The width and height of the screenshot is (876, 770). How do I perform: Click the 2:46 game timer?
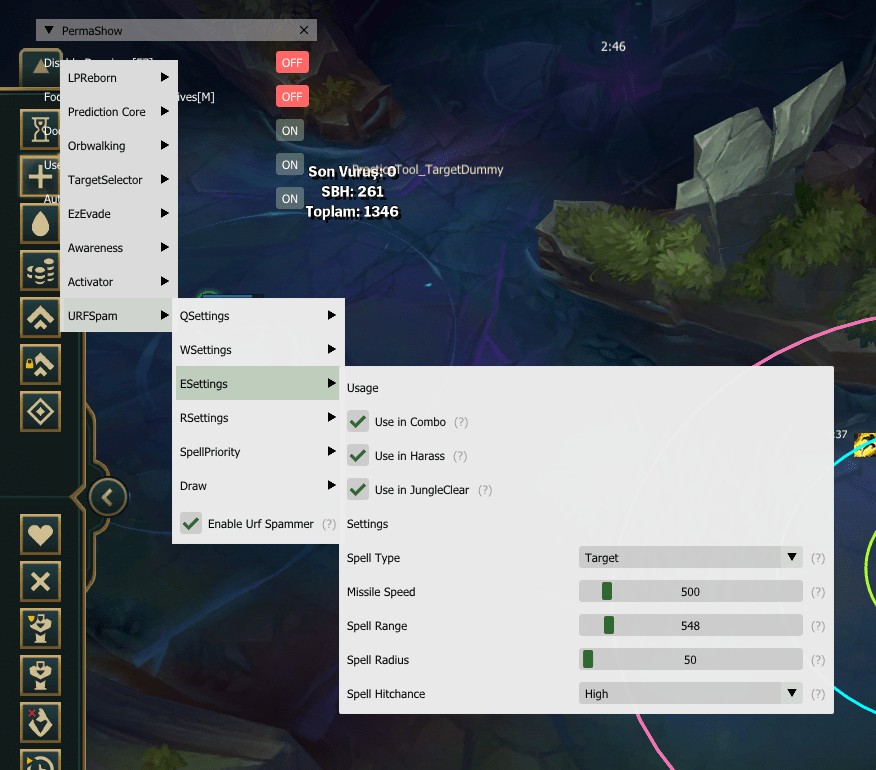point(613,47)
